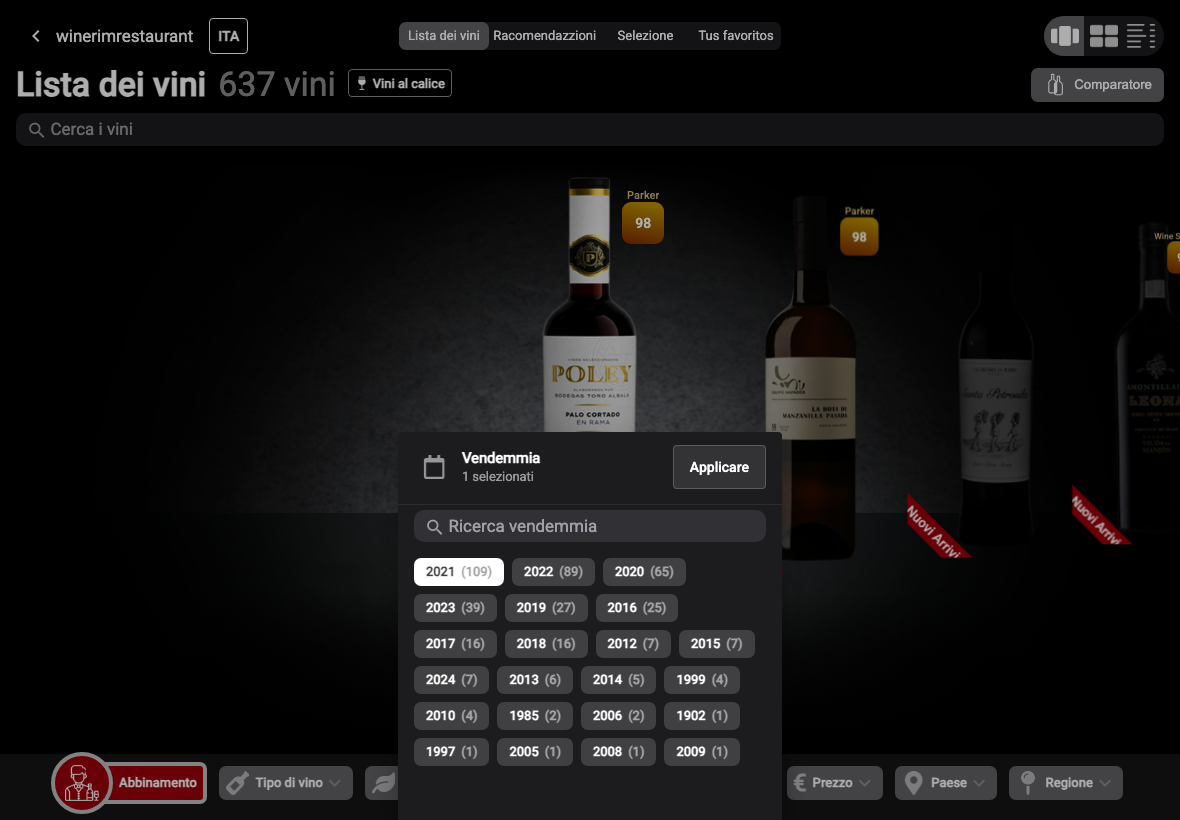Apply the vintage filter with Applicare
1180x820 pixels.
pyautogui.click(x=719, y=467)
